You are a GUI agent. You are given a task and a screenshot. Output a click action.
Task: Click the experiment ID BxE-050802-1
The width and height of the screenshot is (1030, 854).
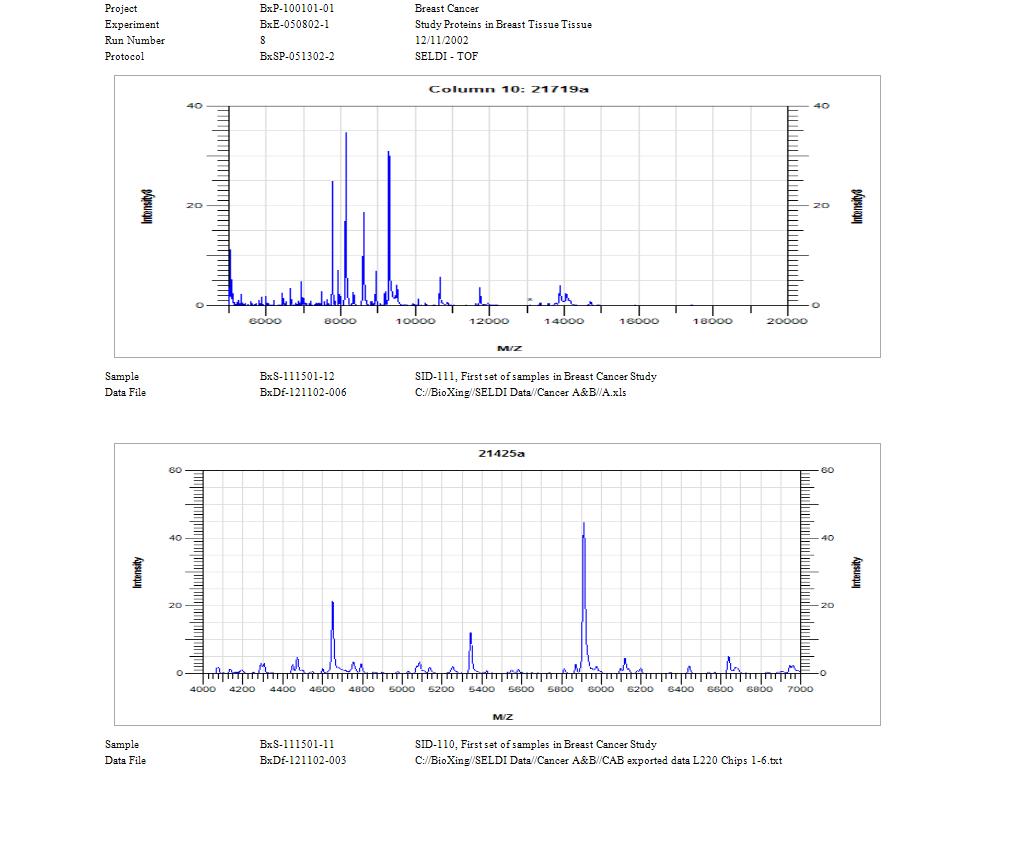294,24
